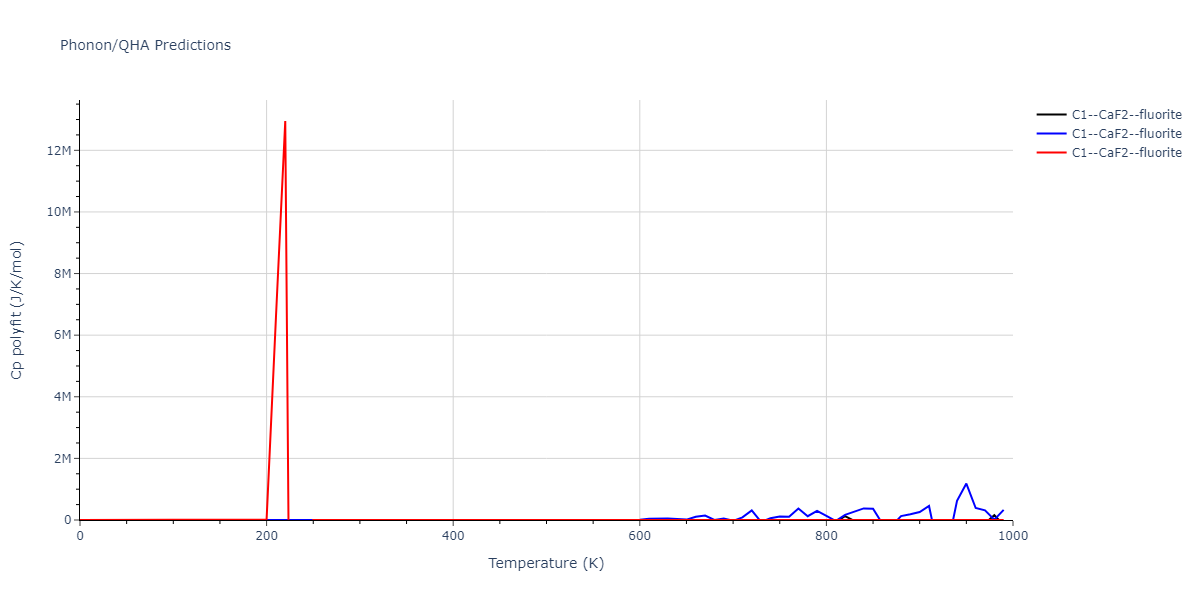Click the 1000 x-axis tick label
Screen dimensions: 1200x600
click(x=1012, y=535)
